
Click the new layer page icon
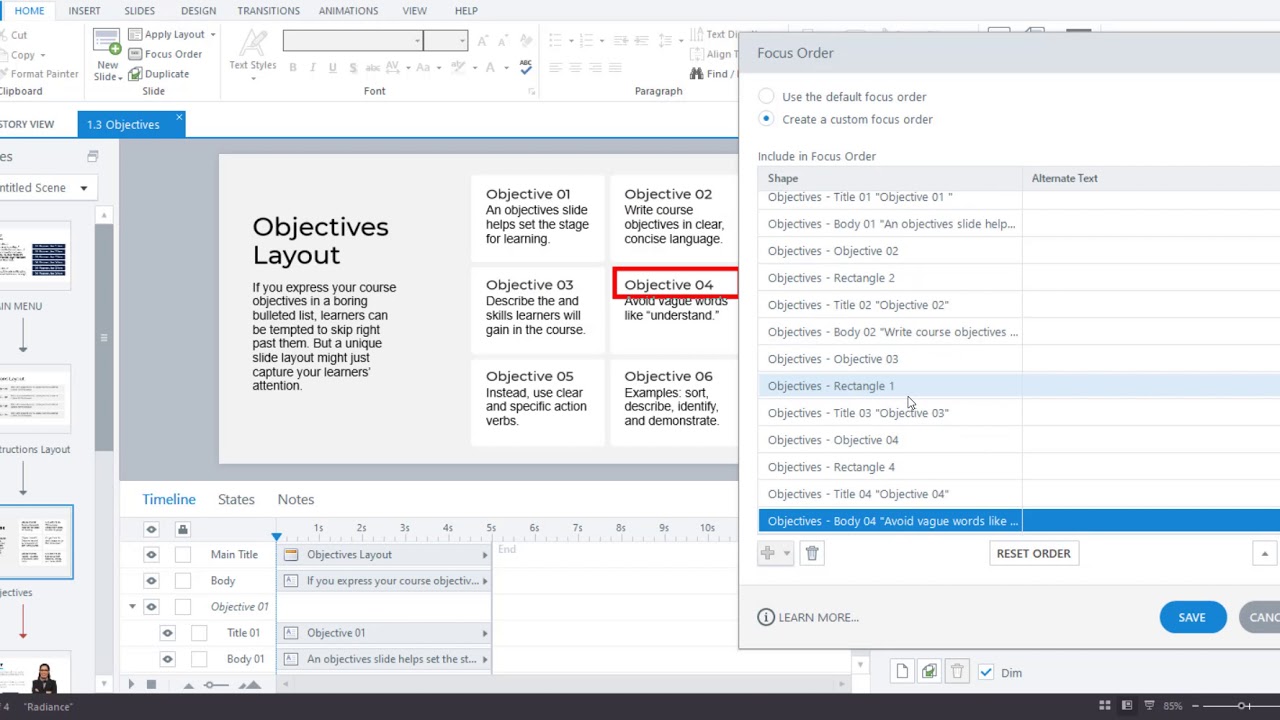902,672
